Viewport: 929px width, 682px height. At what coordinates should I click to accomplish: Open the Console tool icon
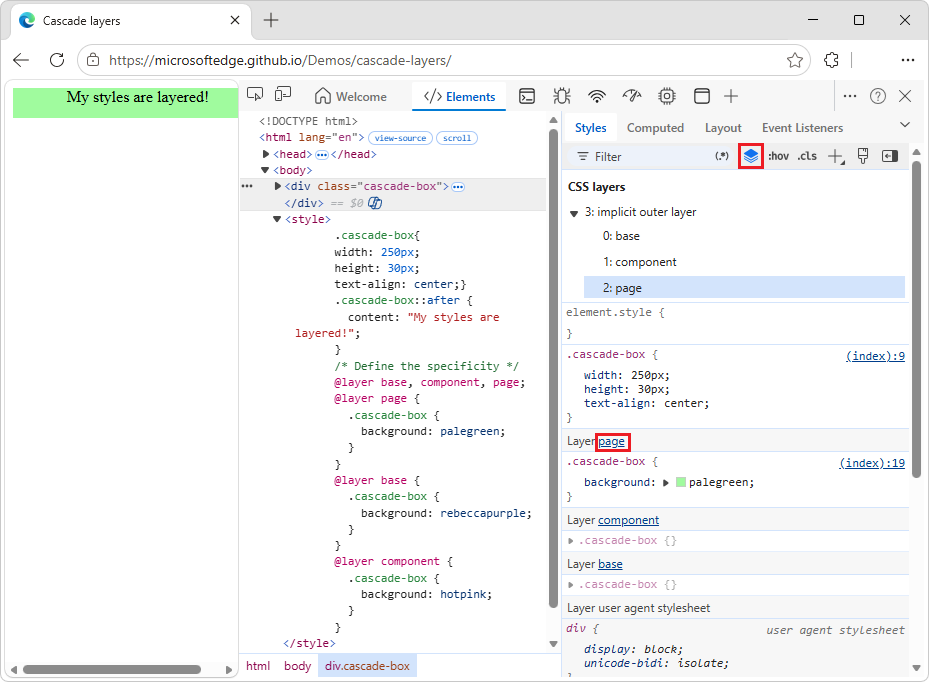tap(527, 96)
